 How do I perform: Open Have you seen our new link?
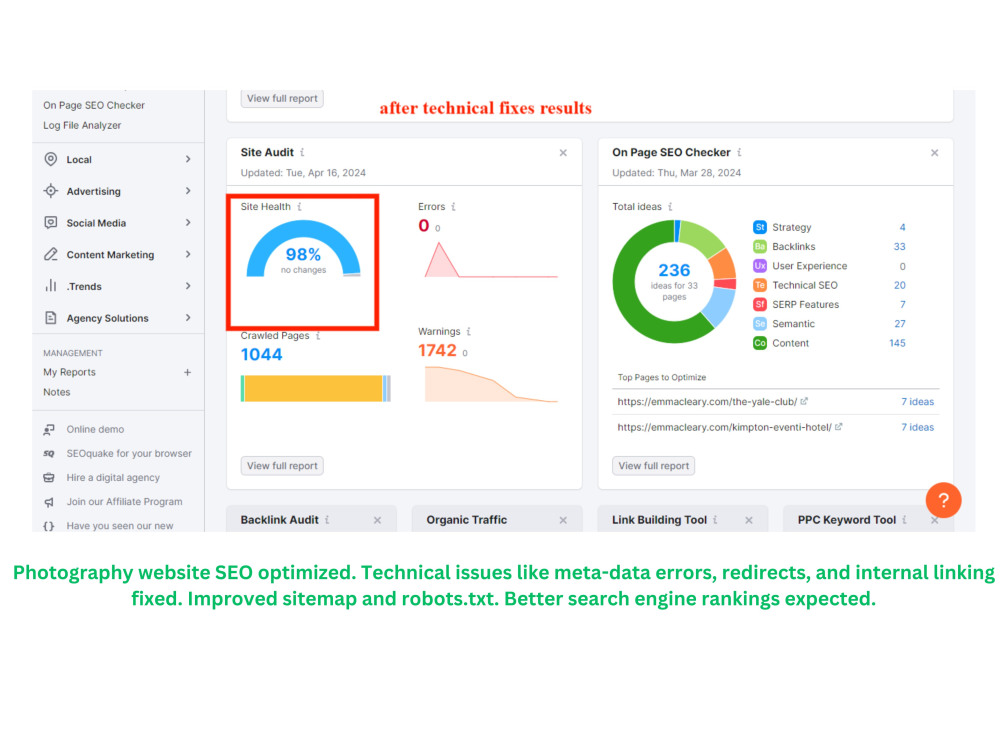click(120, 526)
